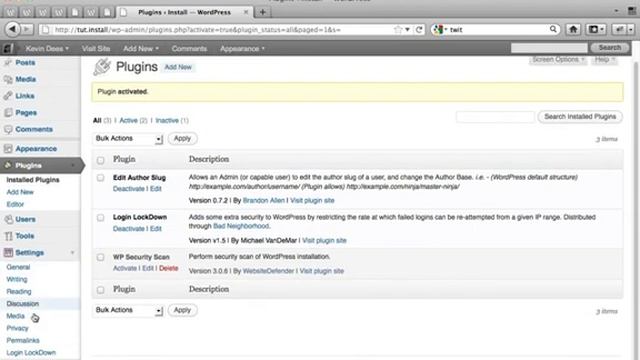Click the large Plugins plug header icon
This screenshot has width=640, height=360.
pos(102,67)
